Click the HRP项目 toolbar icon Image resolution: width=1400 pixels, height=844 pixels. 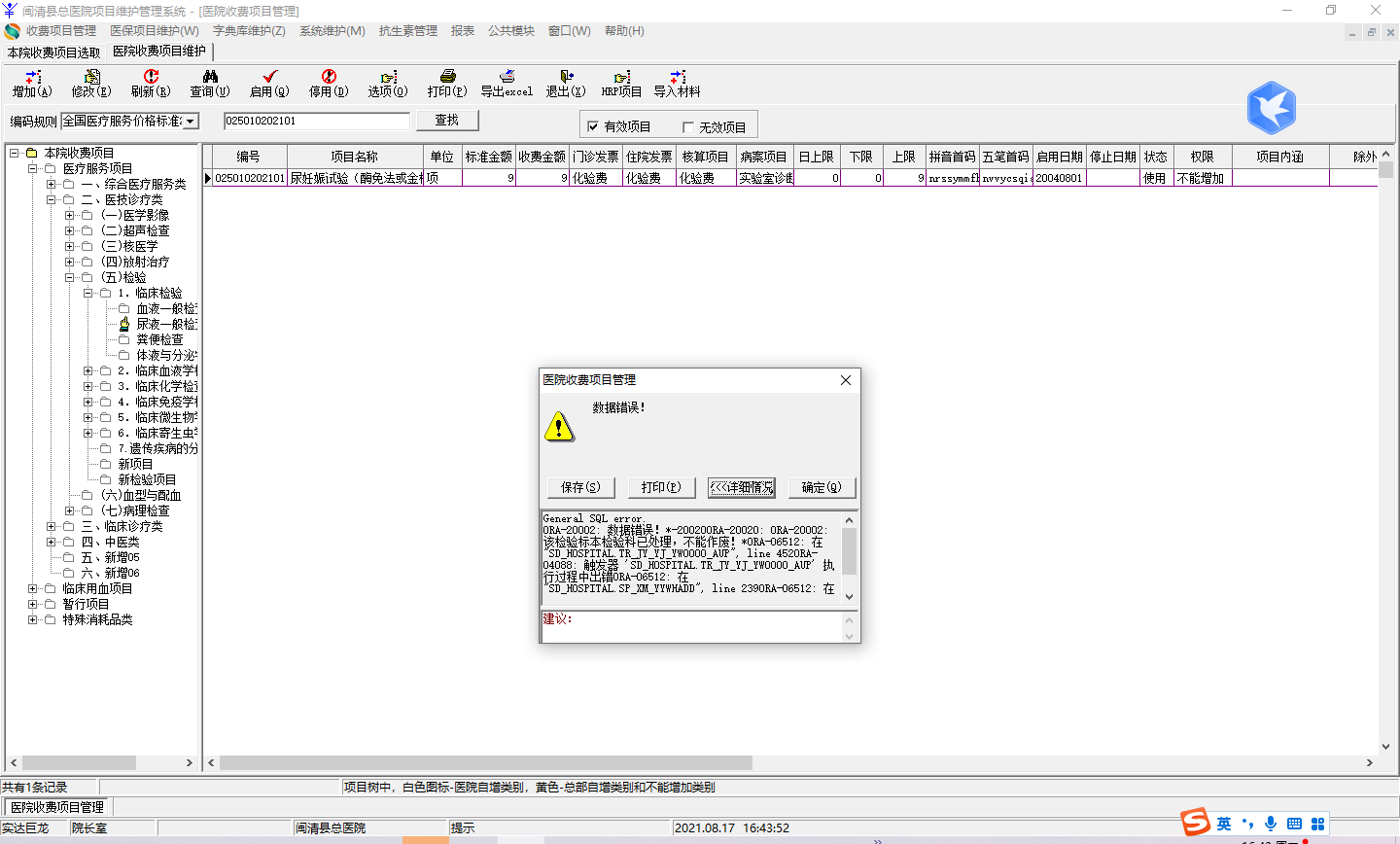pos(621,77)
